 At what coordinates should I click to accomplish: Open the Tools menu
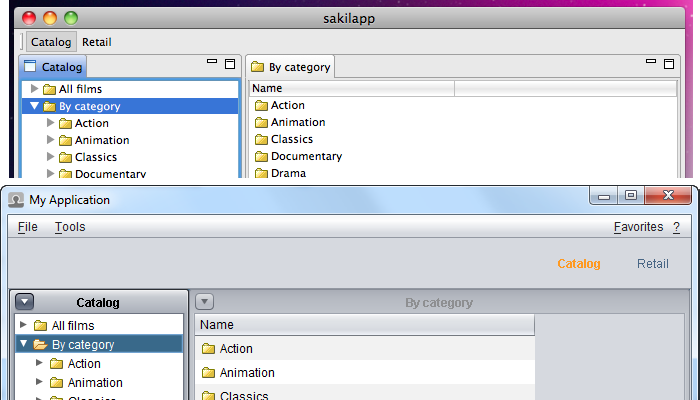[x=70, y=227]
